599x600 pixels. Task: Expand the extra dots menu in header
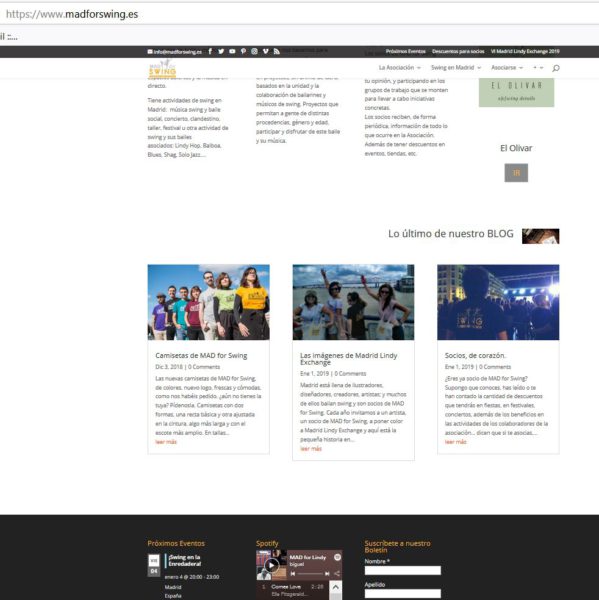click(538, 68)
